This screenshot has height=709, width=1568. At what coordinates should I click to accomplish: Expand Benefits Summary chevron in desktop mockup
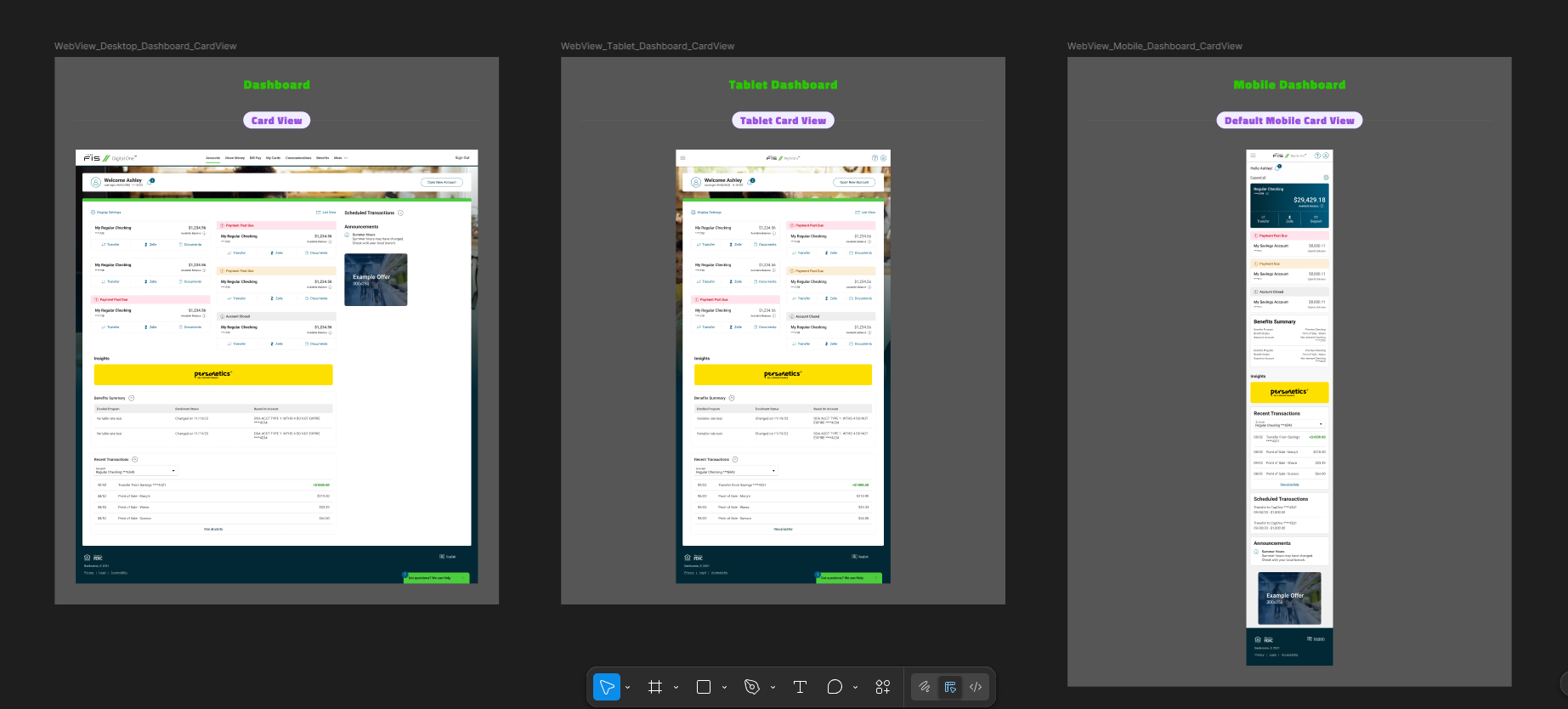[131, 398]
